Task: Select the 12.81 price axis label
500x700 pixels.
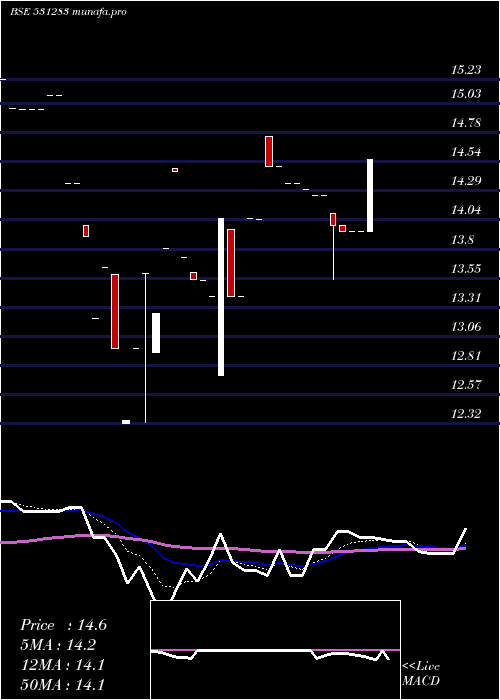Action: tap(466, 356)
